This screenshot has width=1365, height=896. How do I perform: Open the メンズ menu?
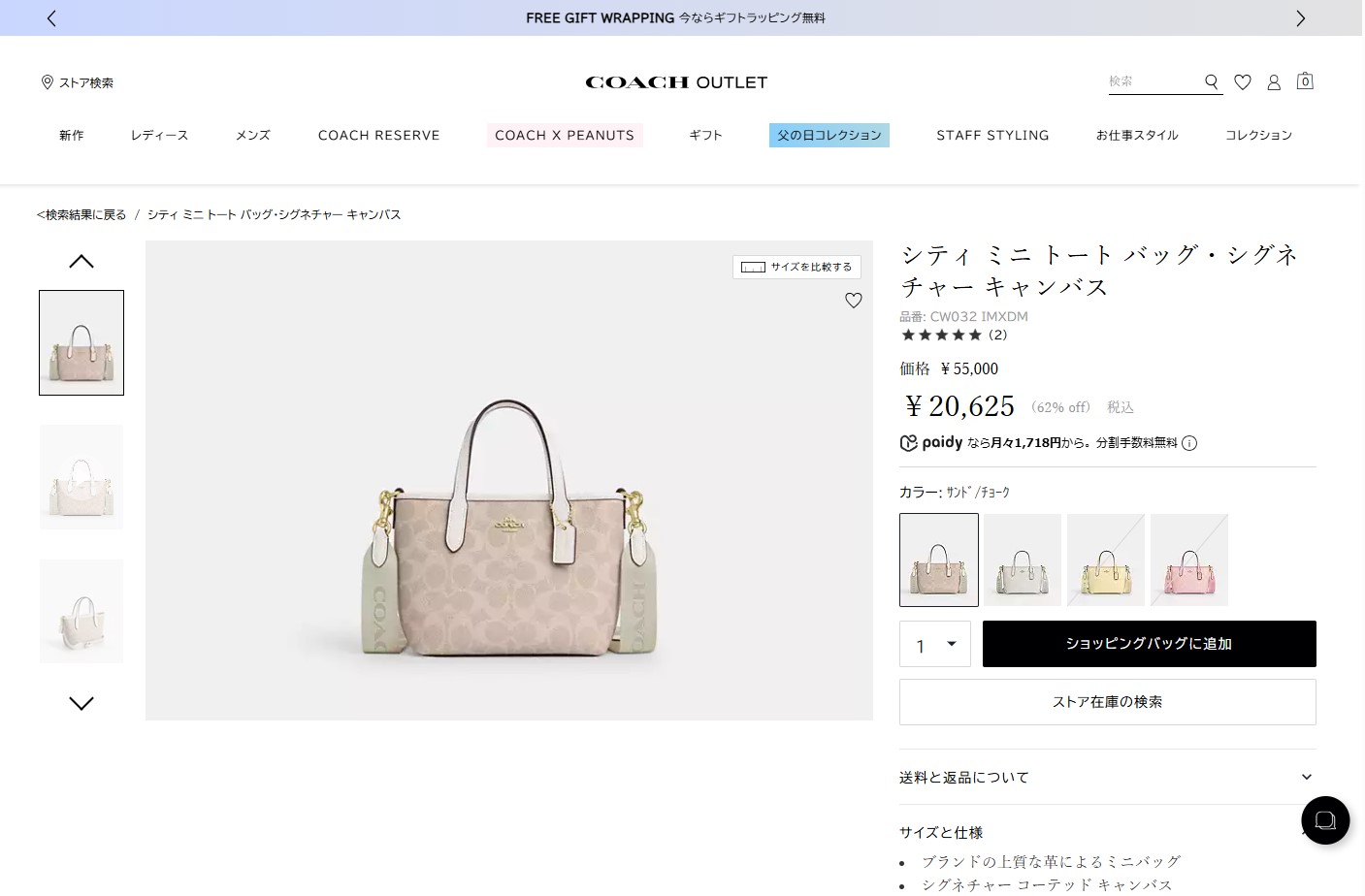tap(253, 135)
